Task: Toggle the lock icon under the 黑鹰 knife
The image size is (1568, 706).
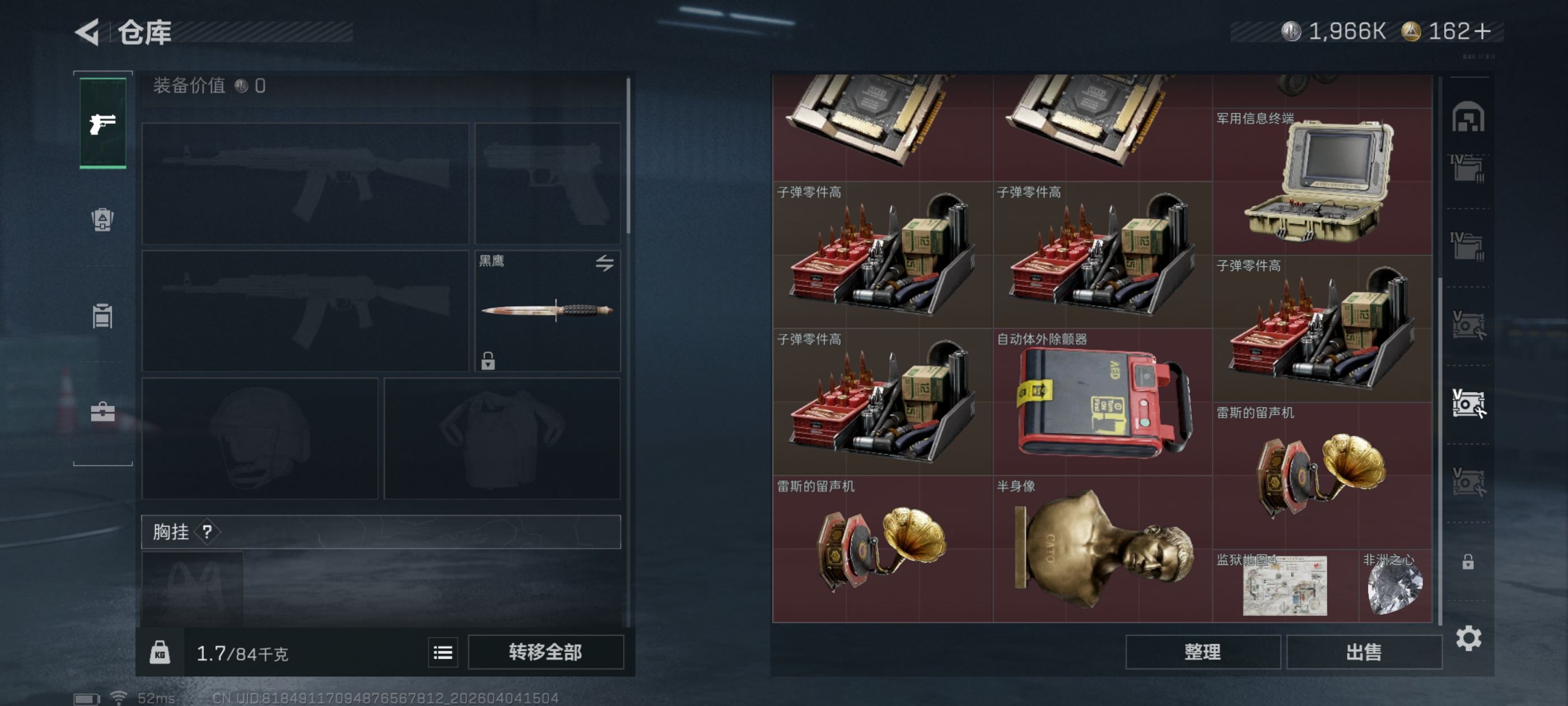Action: point(488,361)
